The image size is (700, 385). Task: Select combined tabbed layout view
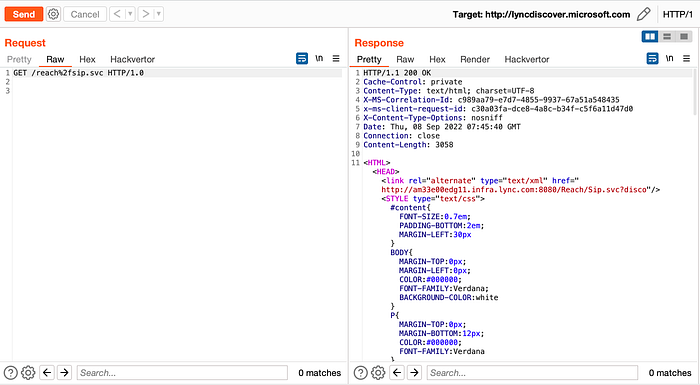[683, 36]
